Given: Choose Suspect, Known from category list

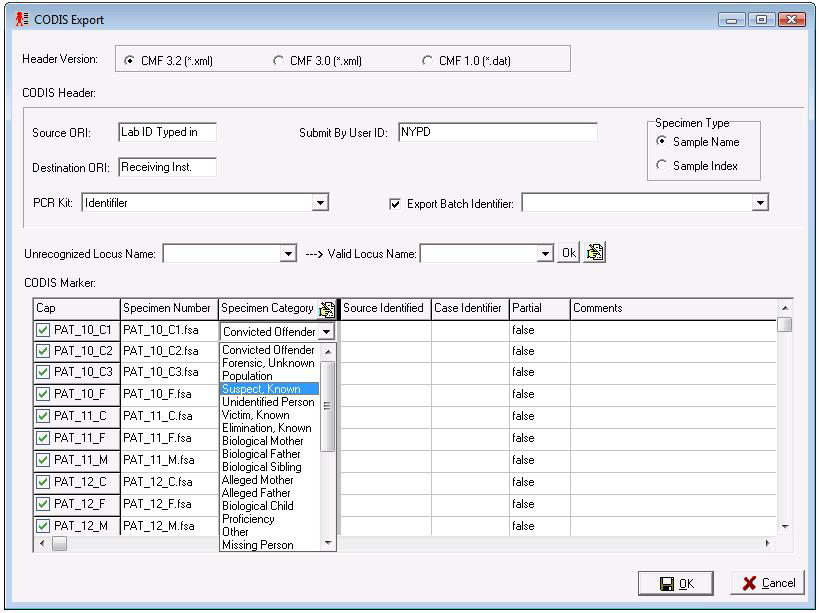Looking at the screenshot, I should pos(268,389).
